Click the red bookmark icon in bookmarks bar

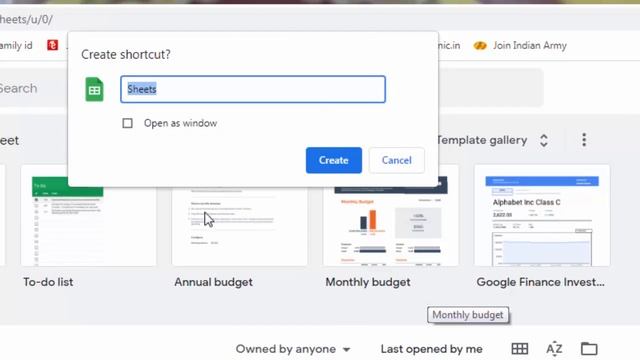pyautogui.click(x=53, y=45)
